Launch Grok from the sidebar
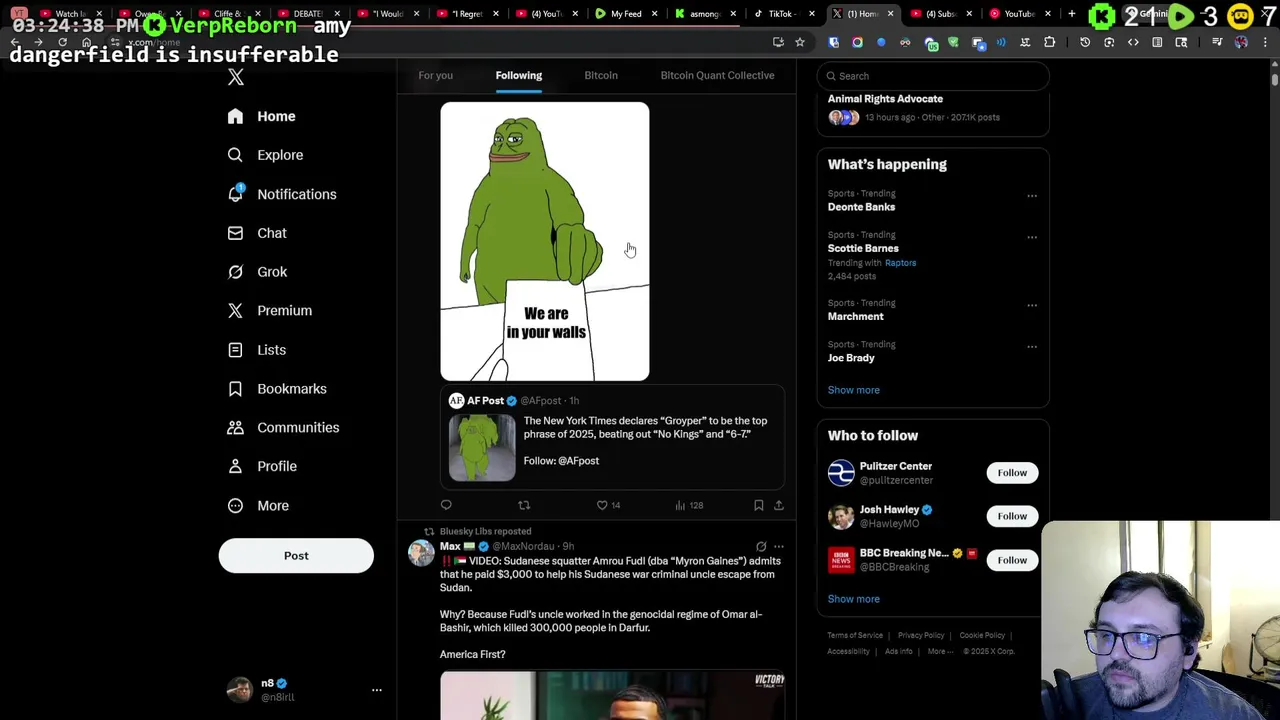 click(257, 272)
